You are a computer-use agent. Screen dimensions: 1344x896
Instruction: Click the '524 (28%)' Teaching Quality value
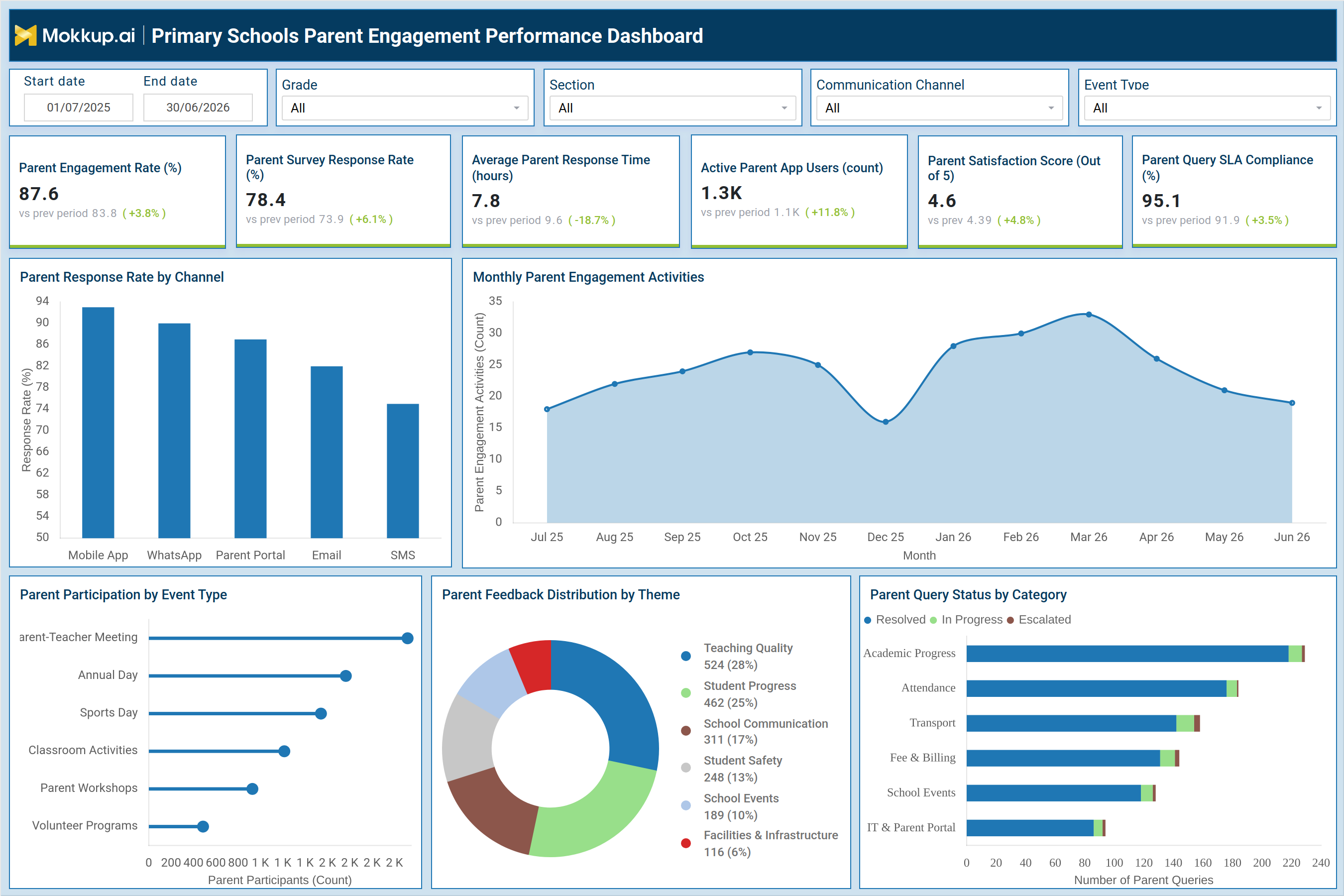[x=730, y=665]
